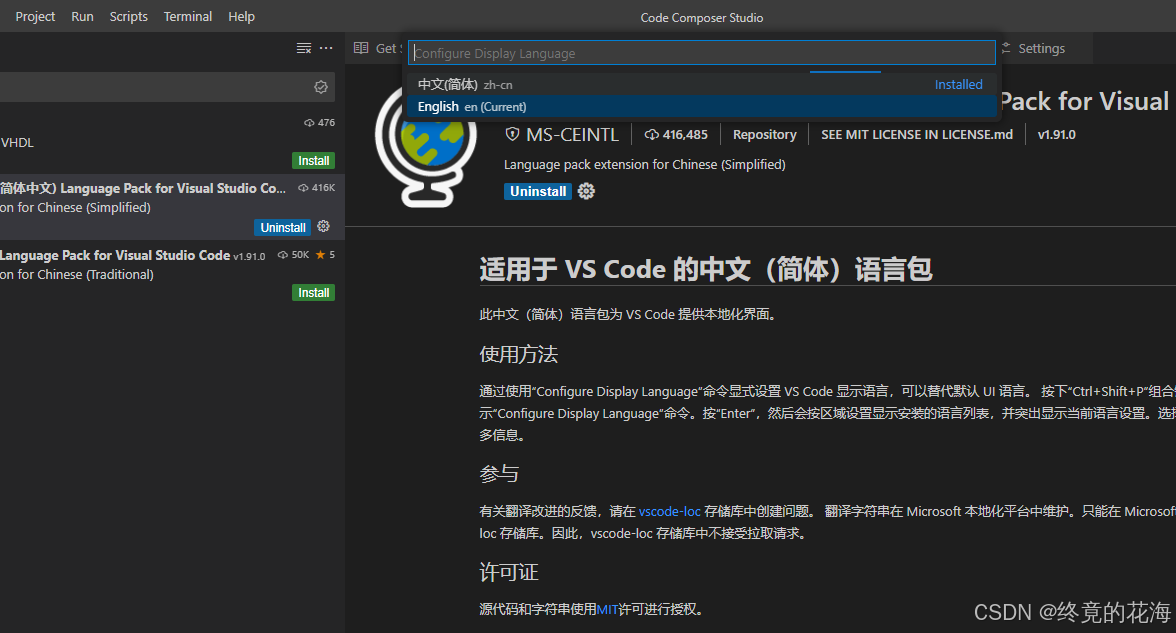The height and width of the screenshot is (633, 1176).
Task: Switch to the Settings tab
Action: (x=1041, y=49)
